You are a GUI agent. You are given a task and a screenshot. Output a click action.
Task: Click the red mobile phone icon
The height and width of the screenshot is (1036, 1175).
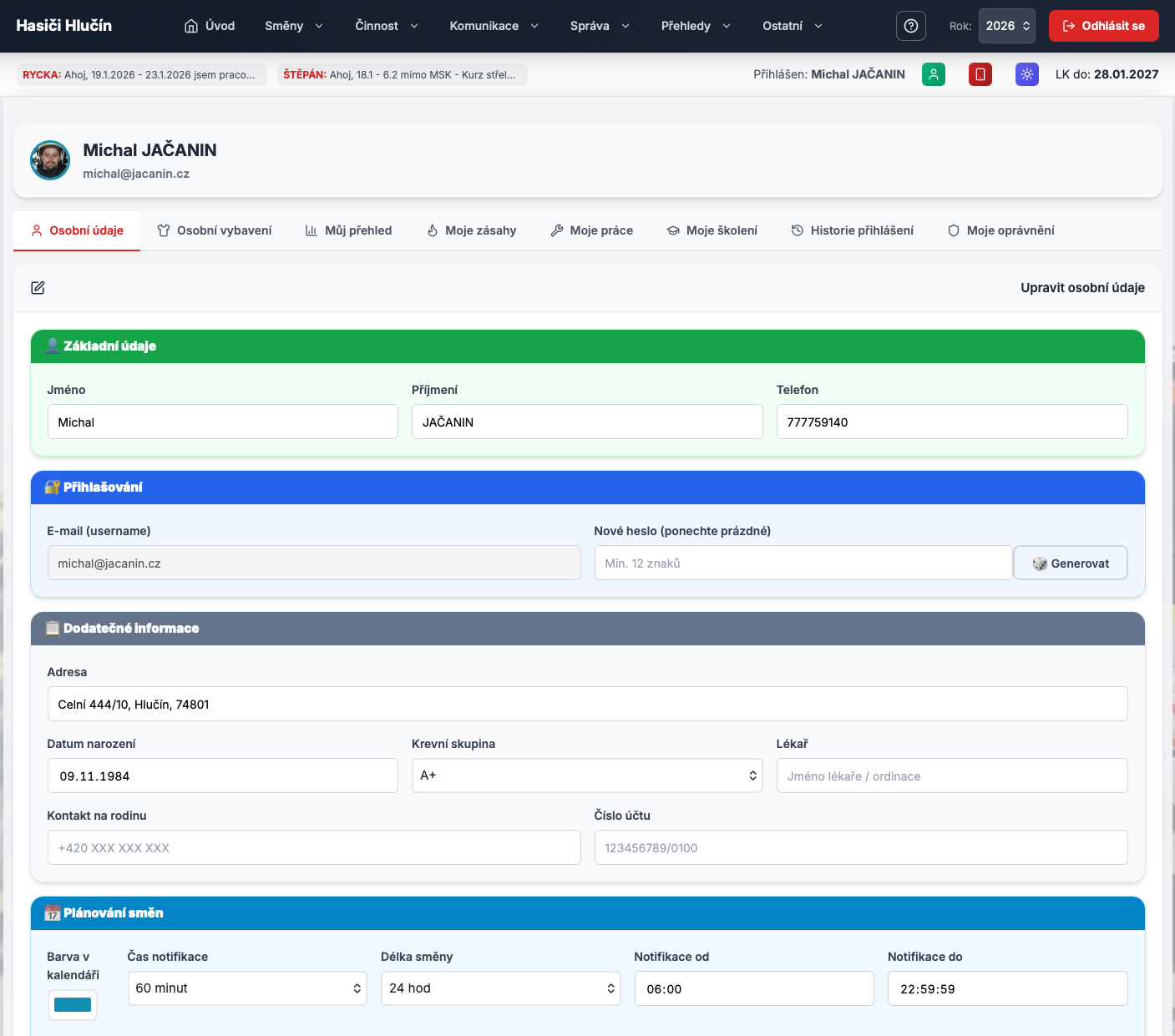(980, 74)
